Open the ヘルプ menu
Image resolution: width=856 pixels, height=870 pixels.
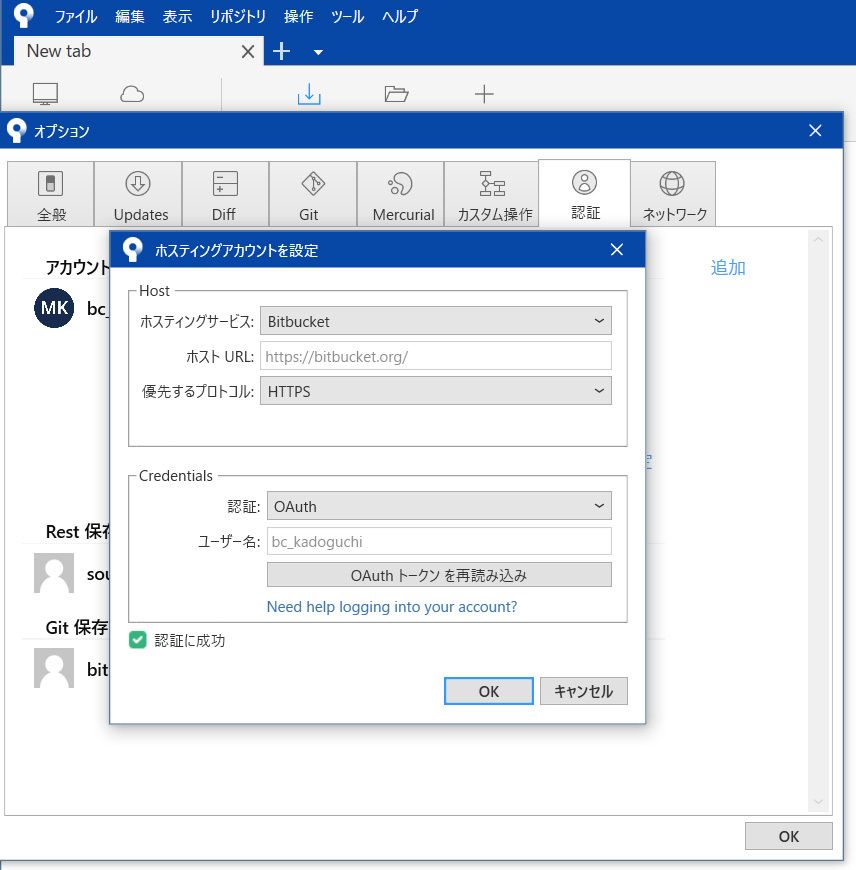pyautogui.click(x=400, y=16)
